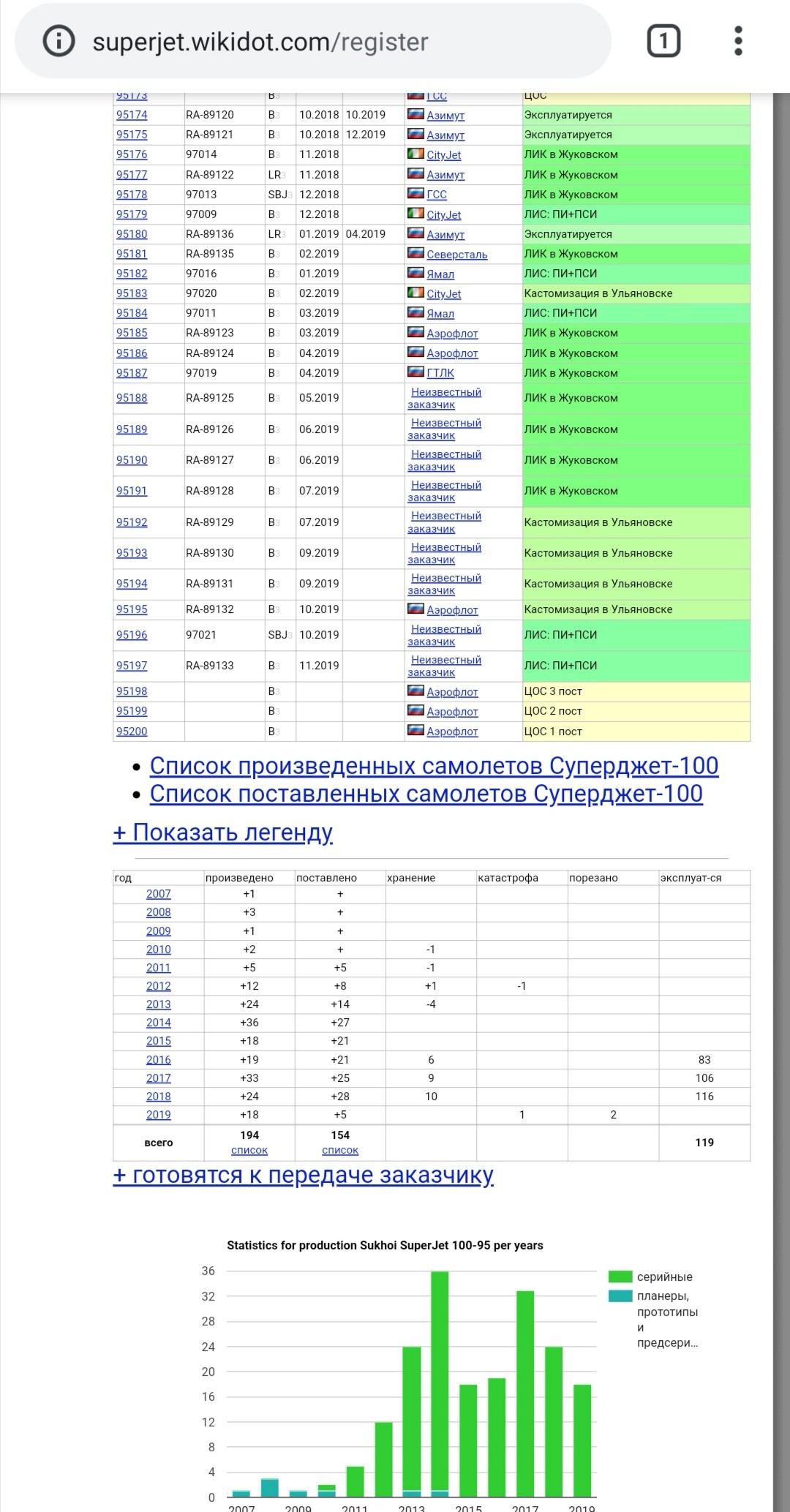Open aircraft 95192 link

[x=132, y=522]
